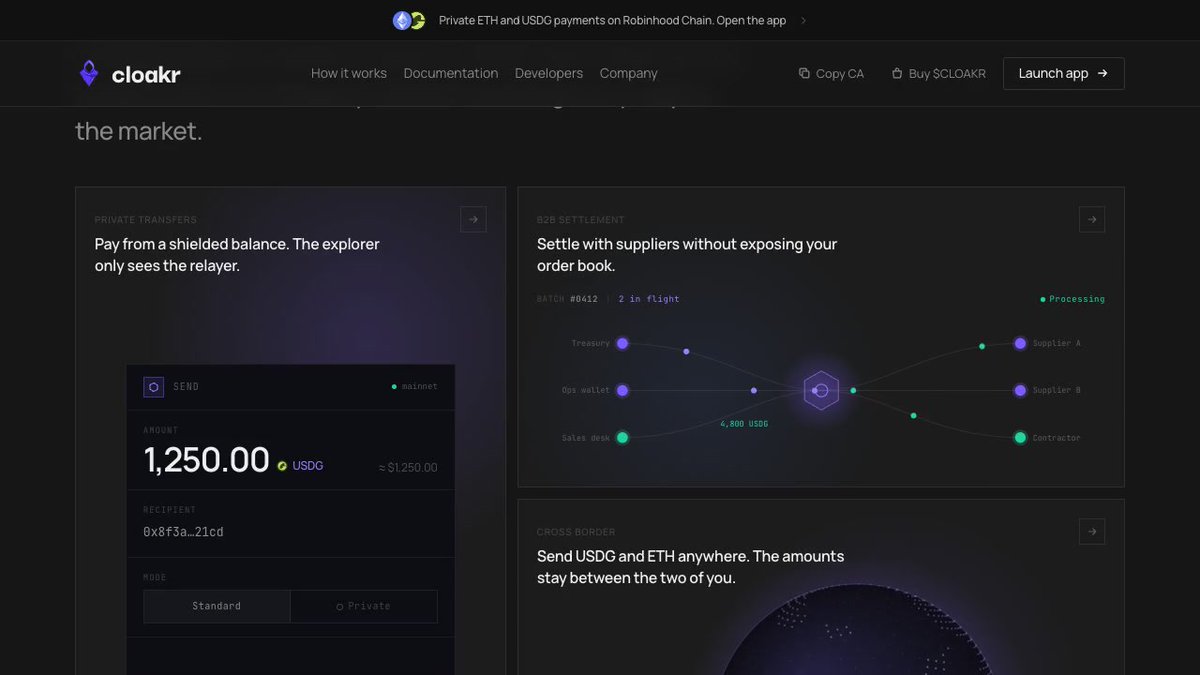Screen dimensions: 1200x675
Task: Click the 1,250.00 amount value
Action: (207, 460)
